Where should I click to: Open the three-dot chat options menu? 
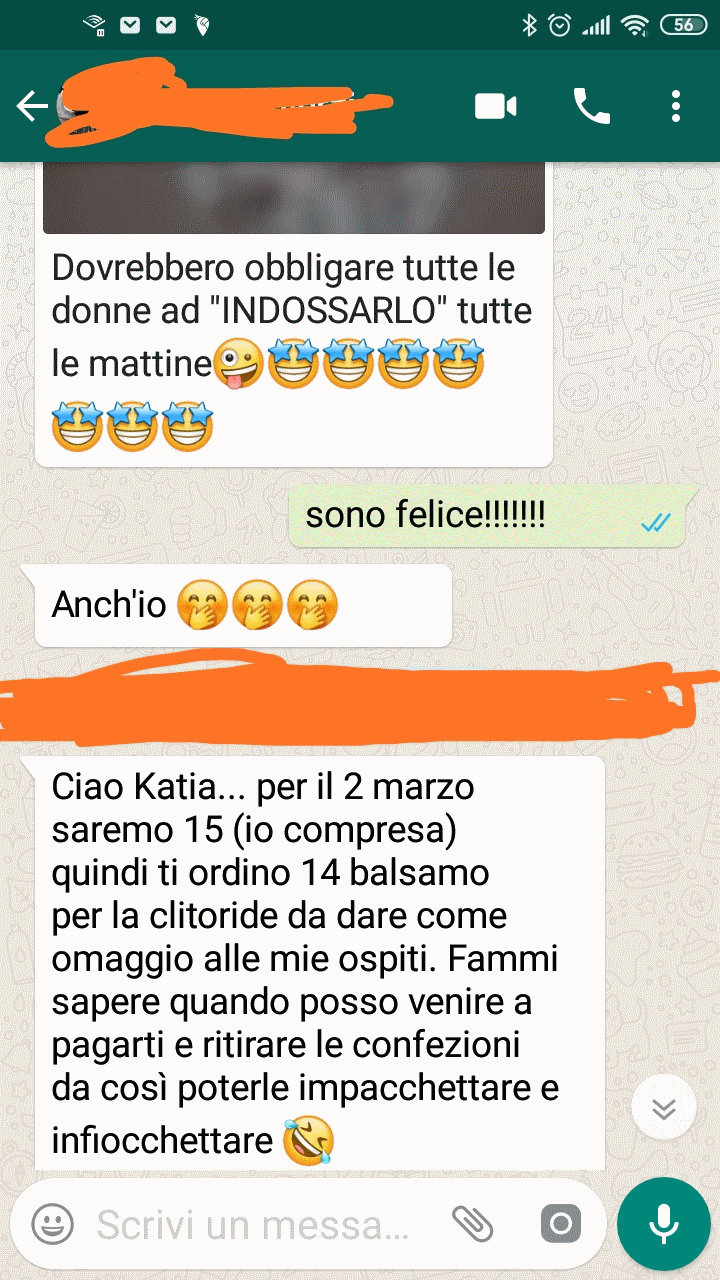click(x=677, y=106)
